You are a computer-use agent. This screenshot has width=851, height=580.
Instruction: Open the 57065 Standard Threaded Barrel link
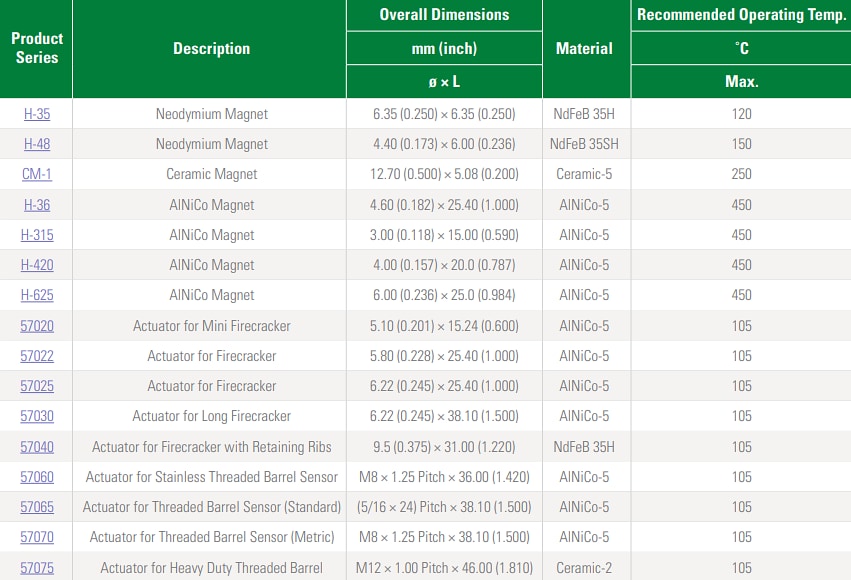click(x=36, y=507)
